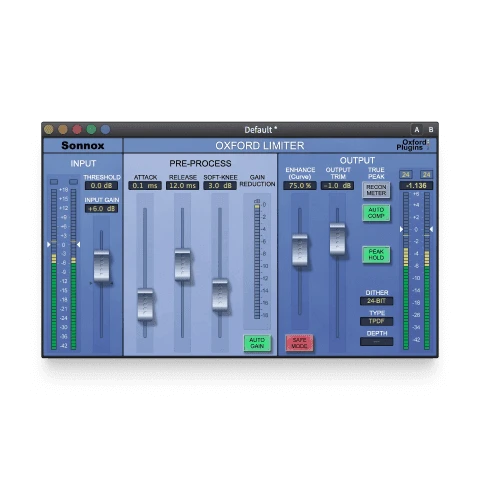Toggle the Auto Gain button
Screen dimensions: 480x480
(257, 343)
